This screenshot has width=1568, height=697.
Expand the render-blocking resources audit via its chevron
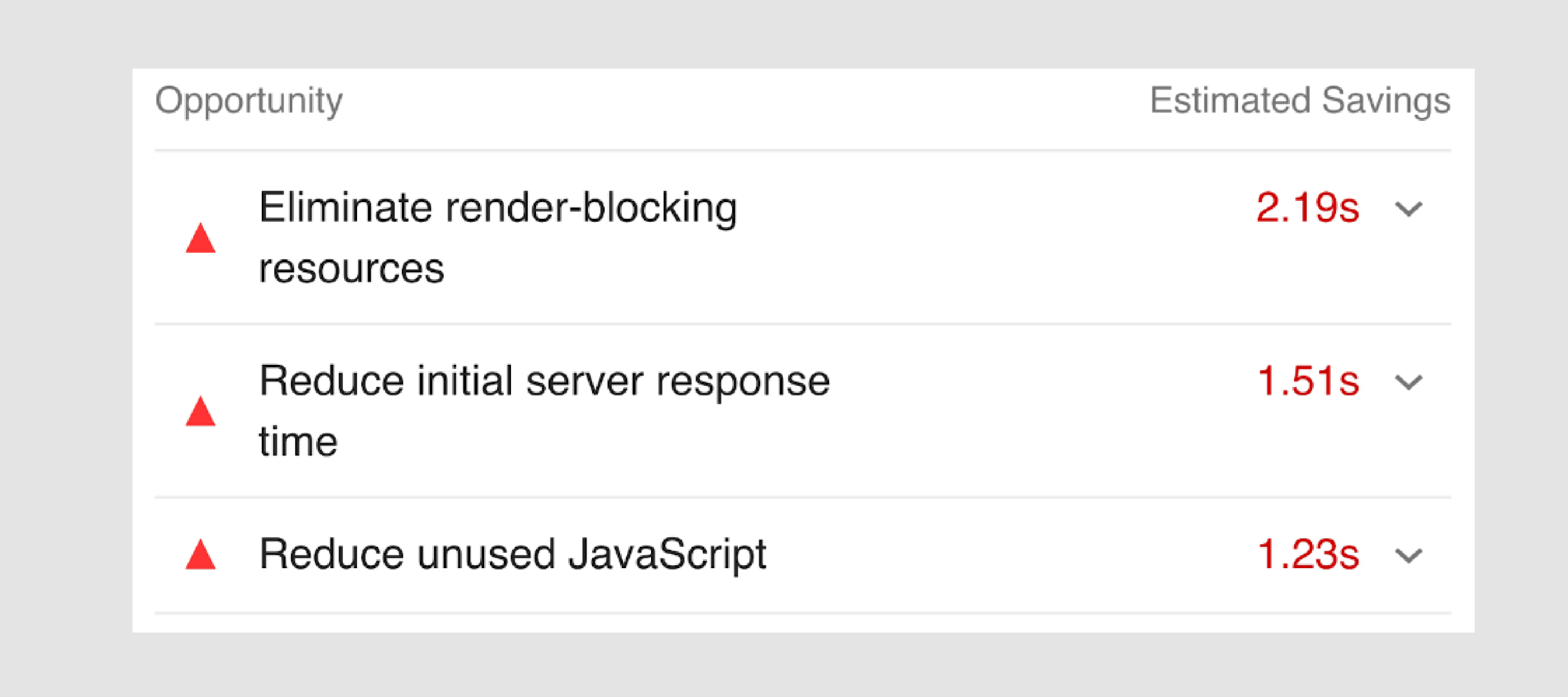click(x=1408, y=210)
